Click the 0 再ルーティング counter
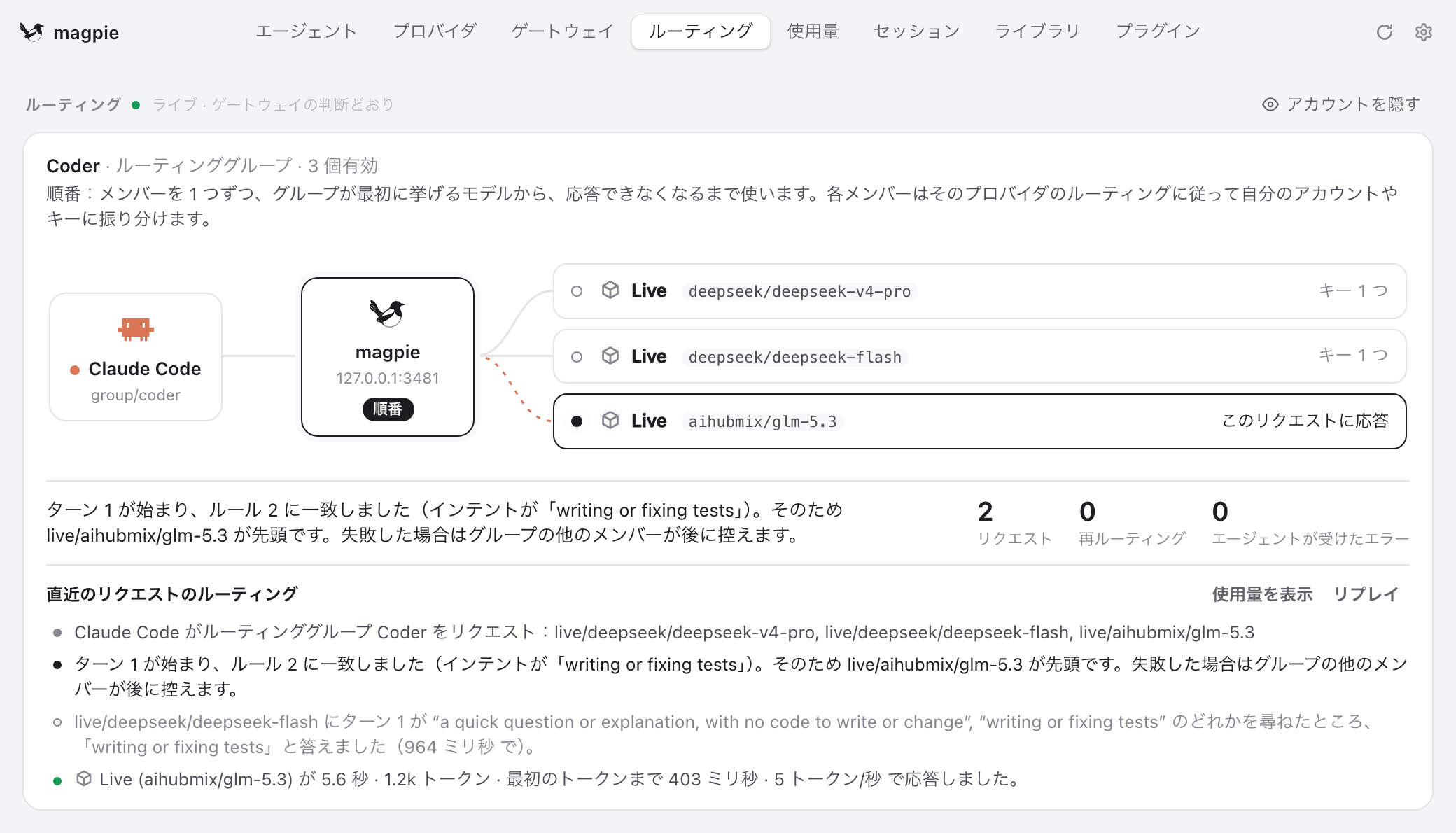Viewport: 1456px width, 833px height. tap(1132, 523)
